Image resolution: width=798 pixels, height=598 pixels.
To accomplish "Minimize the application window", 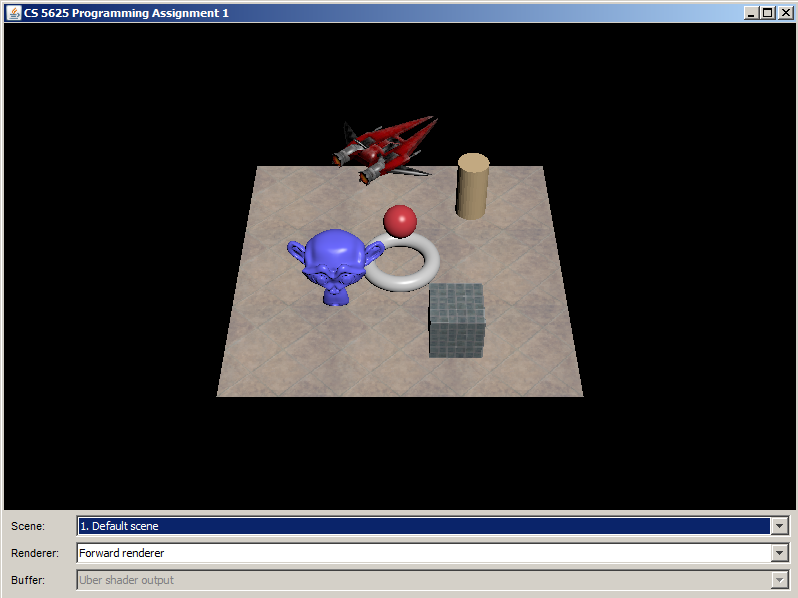I will (x=751, y=12).
